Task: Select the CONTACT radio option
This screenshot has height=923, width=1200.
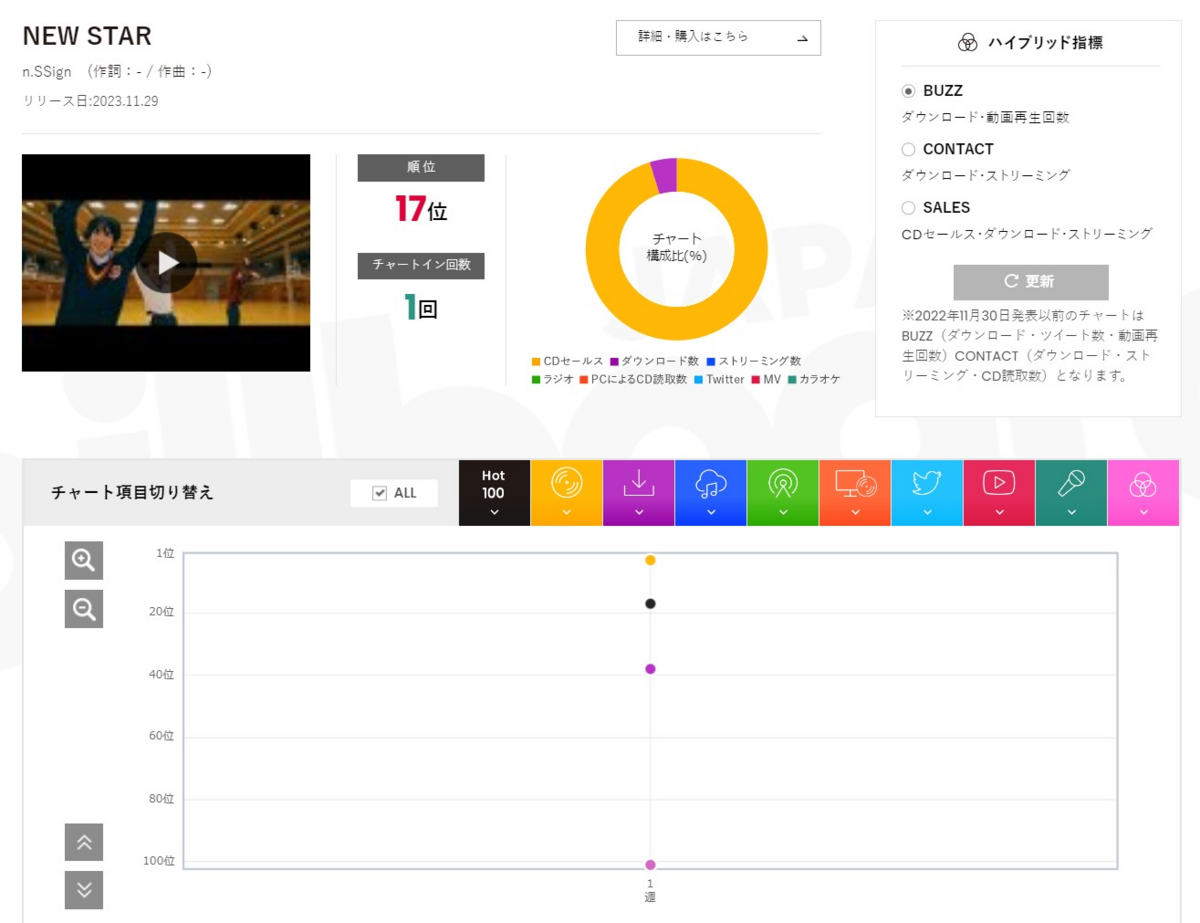Action: 908,149
